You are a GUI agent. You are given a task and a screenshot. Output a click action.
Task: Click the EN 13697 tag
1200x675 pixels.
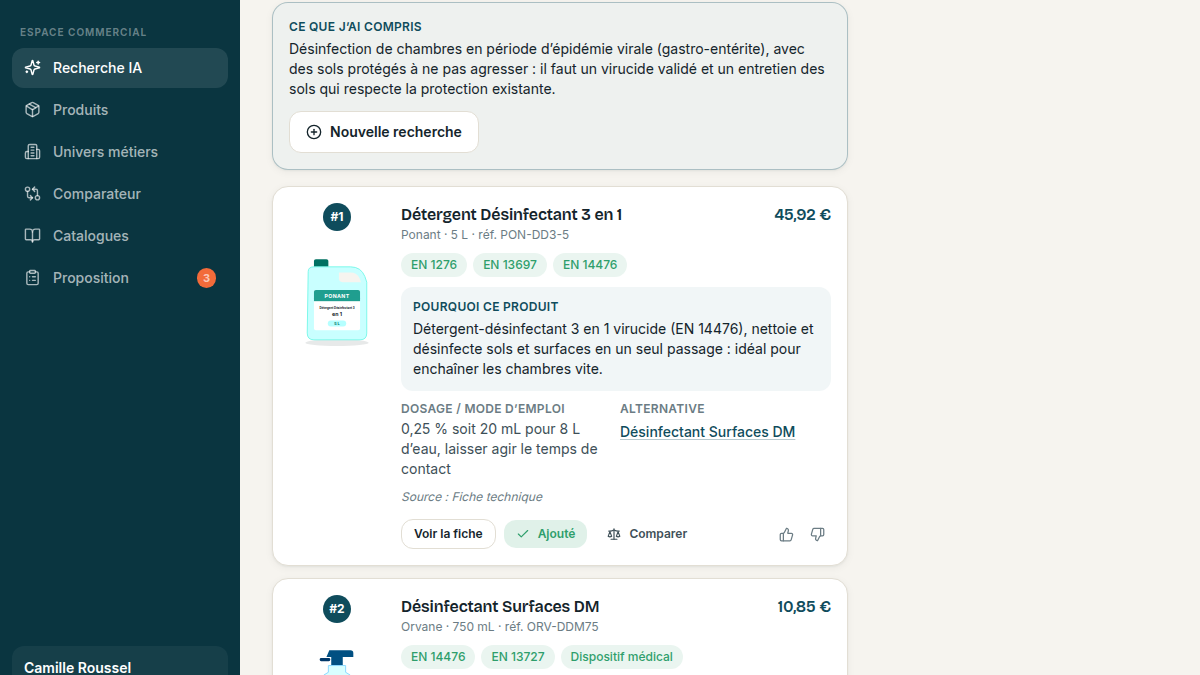pos(510,265)
